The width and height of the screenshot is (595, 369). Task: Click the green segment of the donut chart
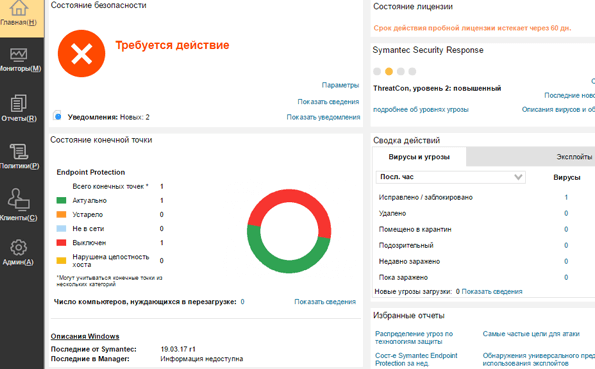(289, 265)
